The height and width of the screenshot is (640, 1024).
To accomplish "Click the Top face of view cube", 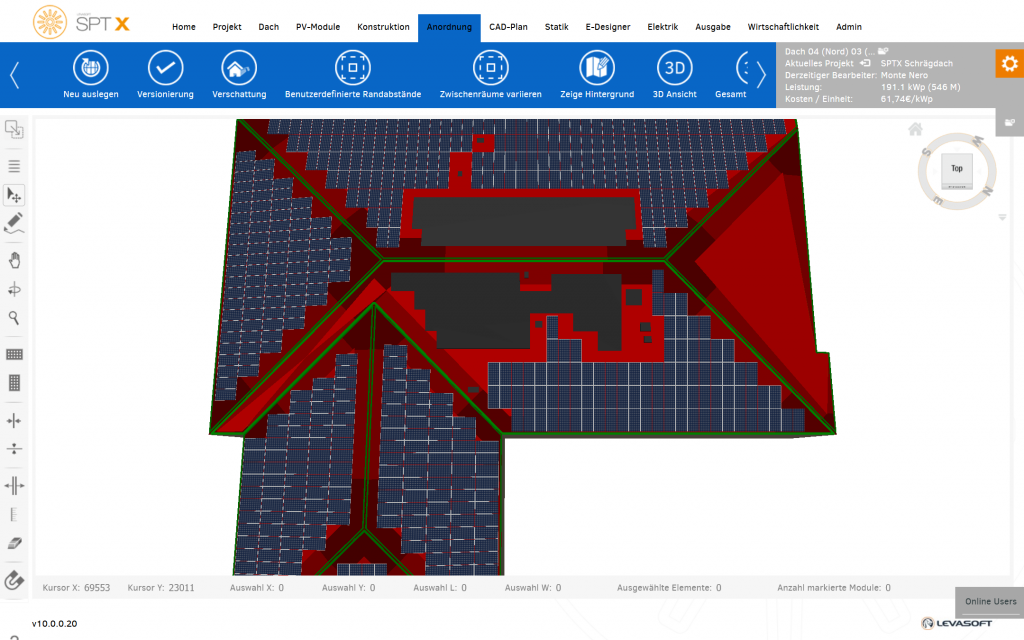I will [x=957, y=170].
